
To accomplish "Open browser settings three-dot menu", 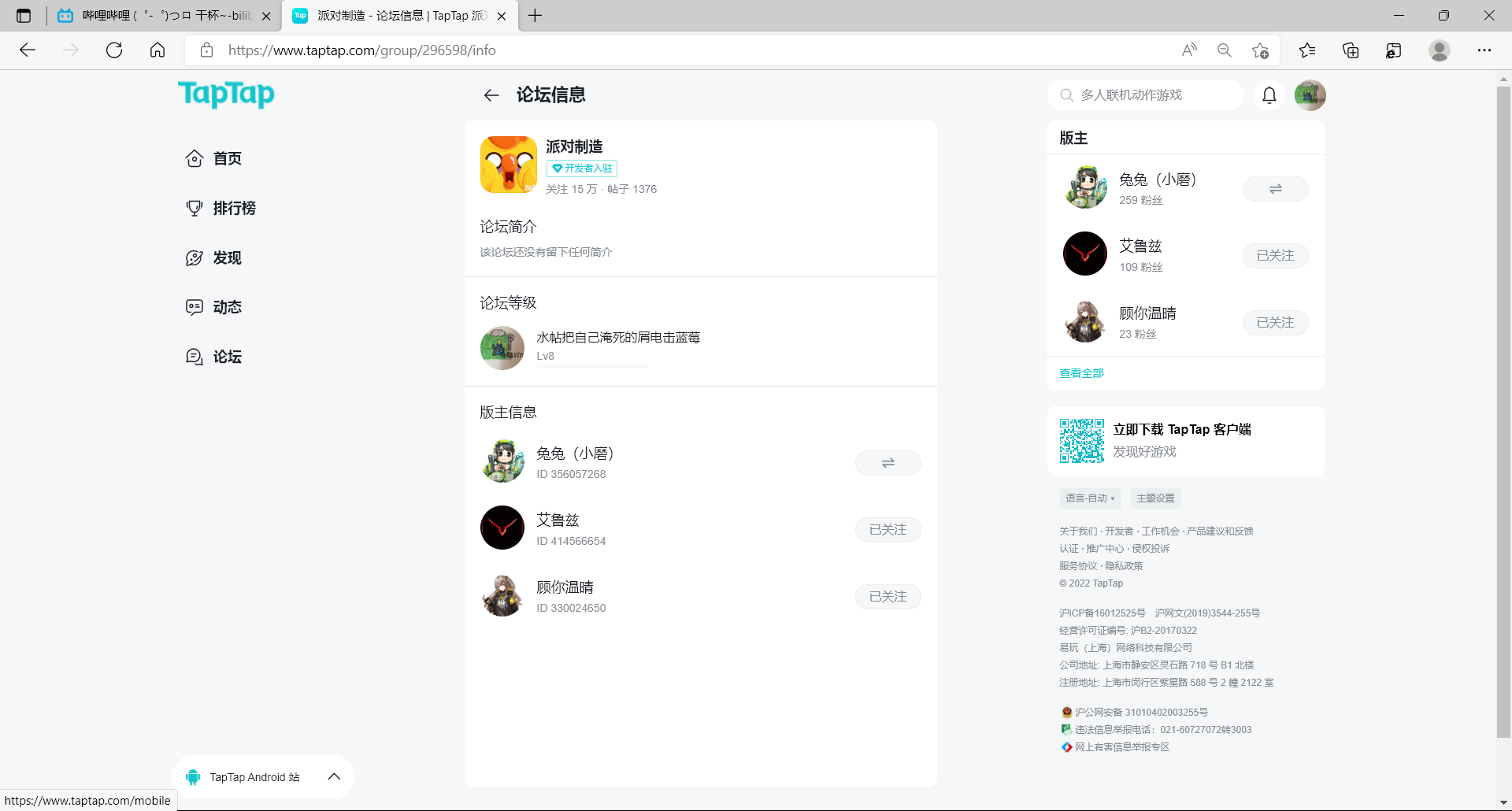I will [1484, 50].
